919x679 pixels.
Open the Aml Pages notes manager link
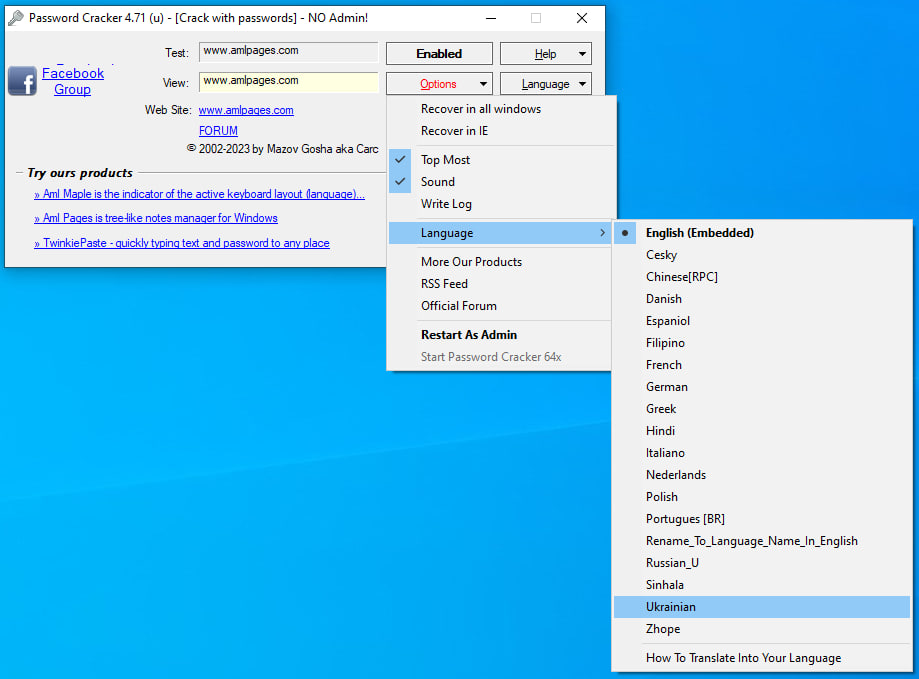coord(156,218)
